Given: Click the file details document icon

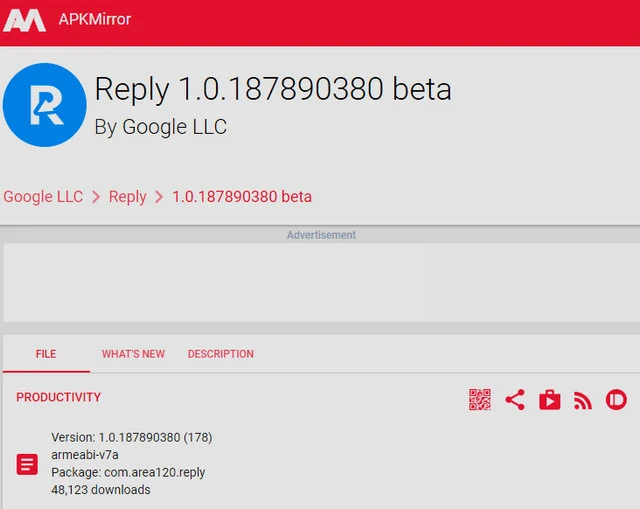Looking at the screenshot, I should pyautogui.click(x=27, y=464).
